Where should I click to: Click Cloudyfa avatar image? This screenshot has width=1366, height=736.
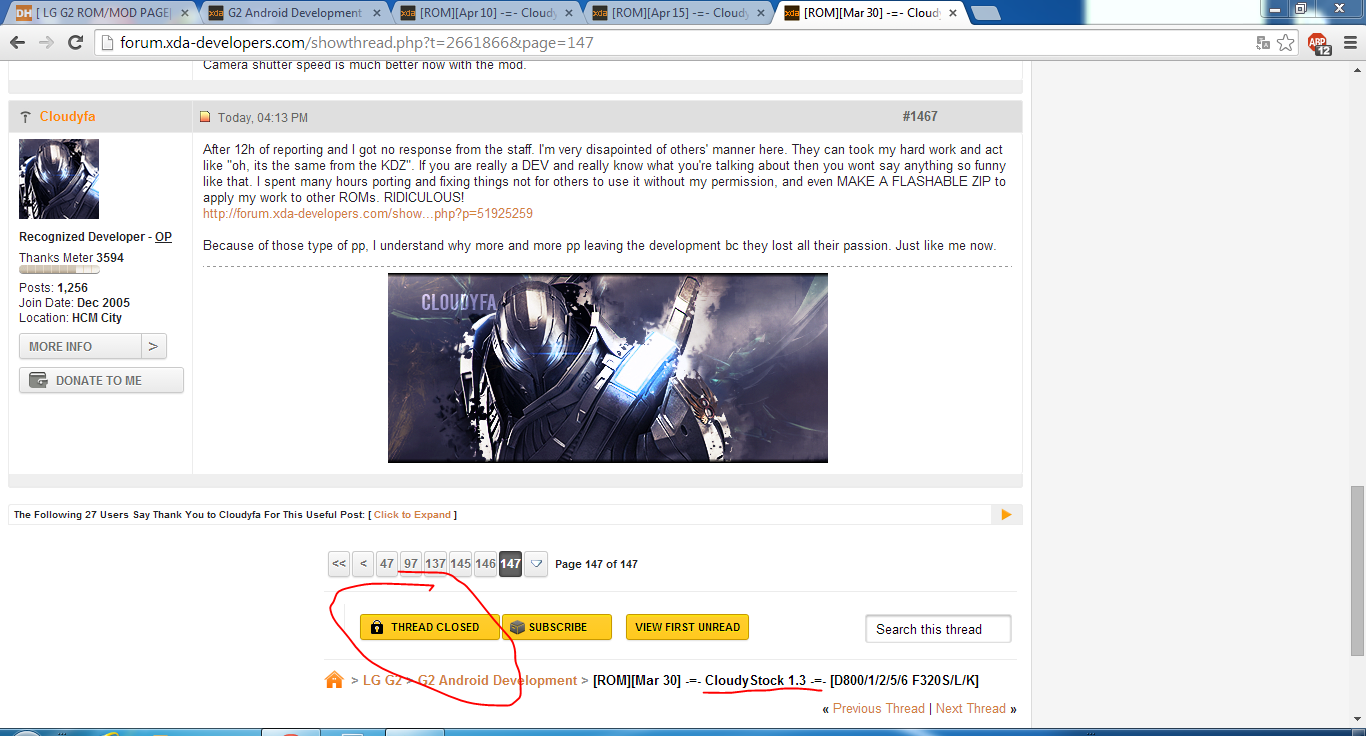point(59,179)
